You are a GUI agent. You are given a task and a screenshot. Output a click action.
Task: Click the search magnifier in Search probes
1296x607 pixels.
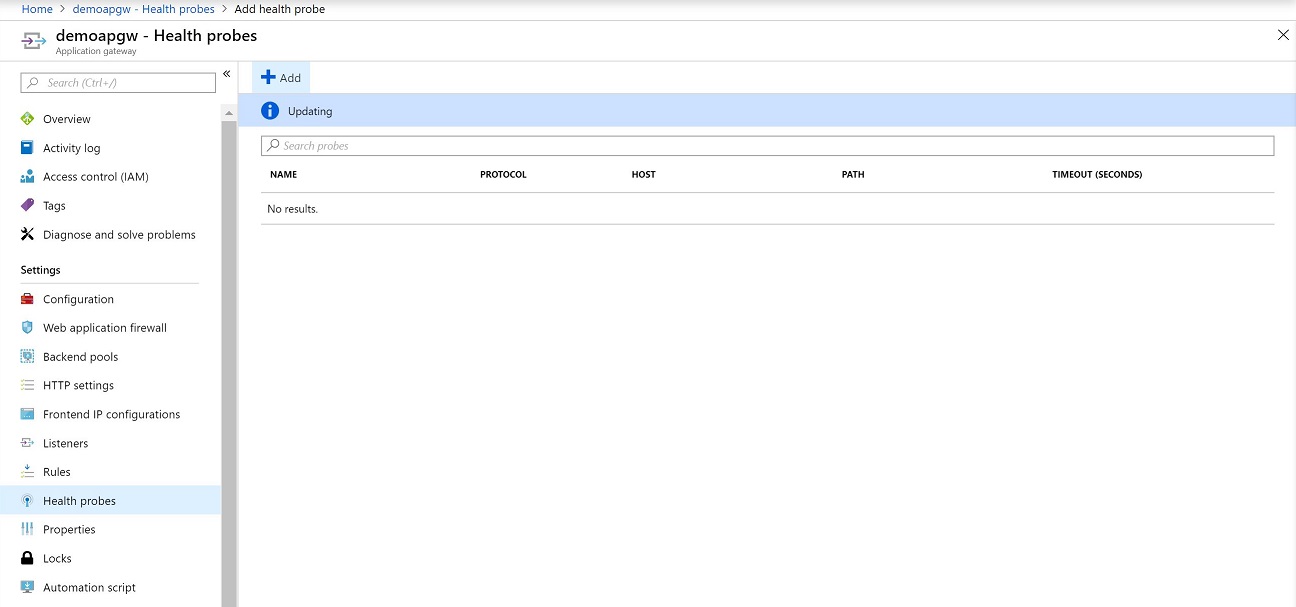(x=273, y=146)
